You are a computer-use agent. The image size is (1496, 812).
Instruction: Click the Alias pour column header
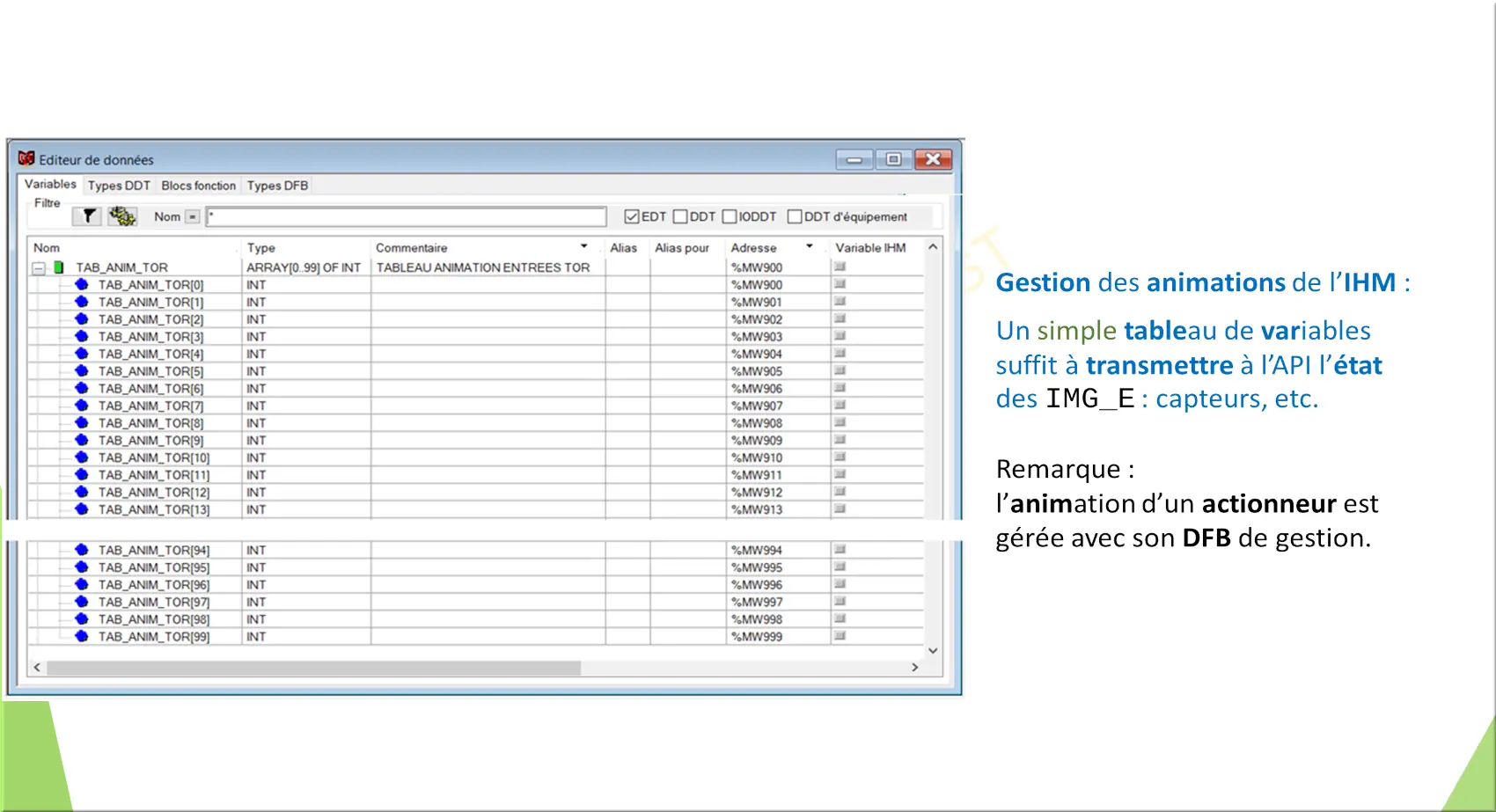[x=687, y=248]
